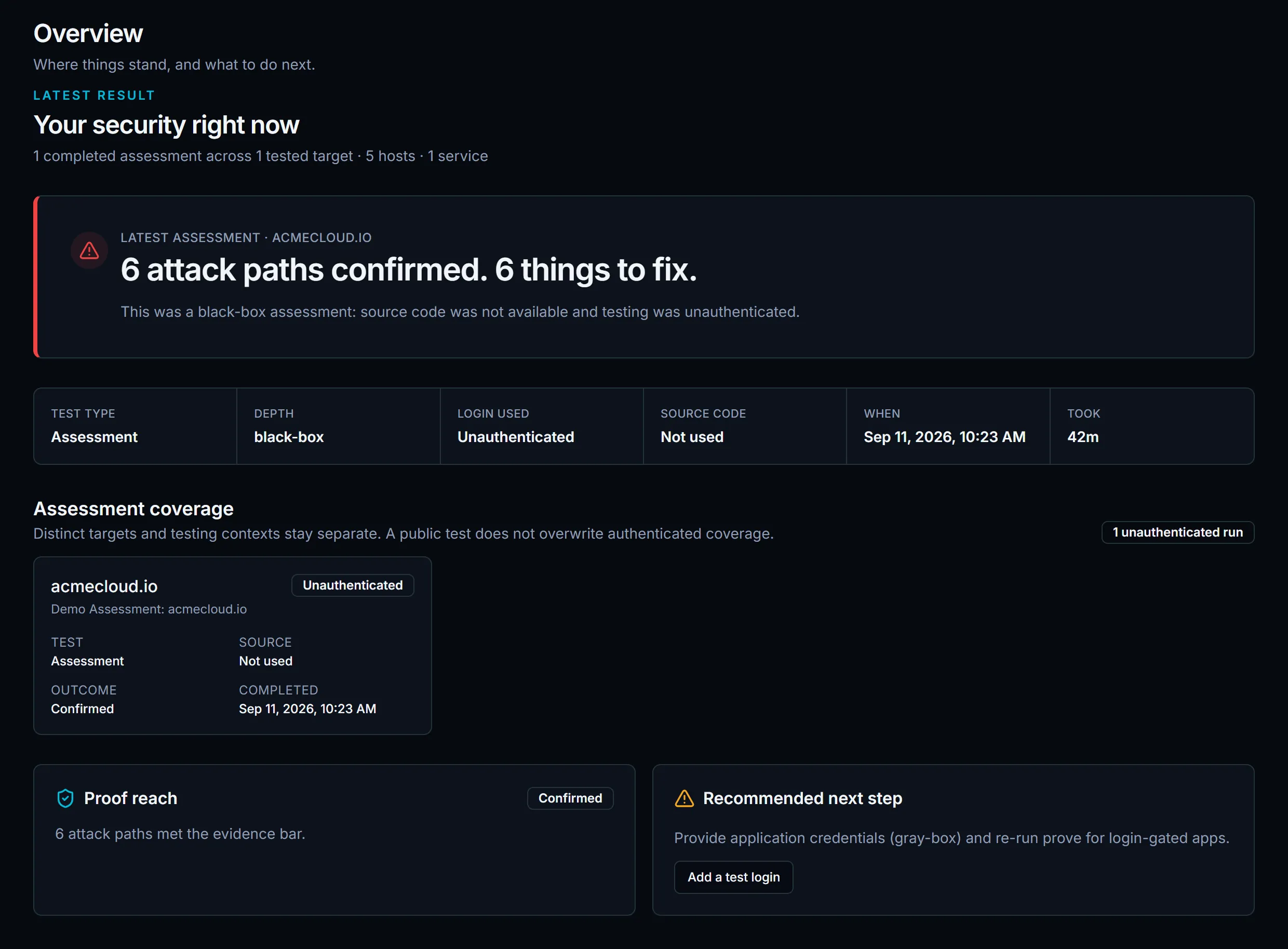1288x949 pixels.
Task: Click the Distinct targets and testing contexts description
Action: [403, 533]
